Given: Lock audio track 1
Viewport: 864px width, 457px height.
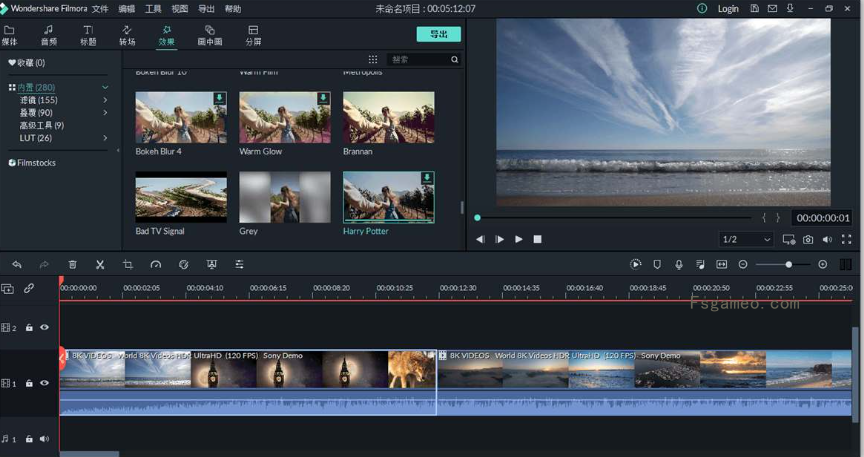Looking at the screenshot, I should tap(29, 439).
